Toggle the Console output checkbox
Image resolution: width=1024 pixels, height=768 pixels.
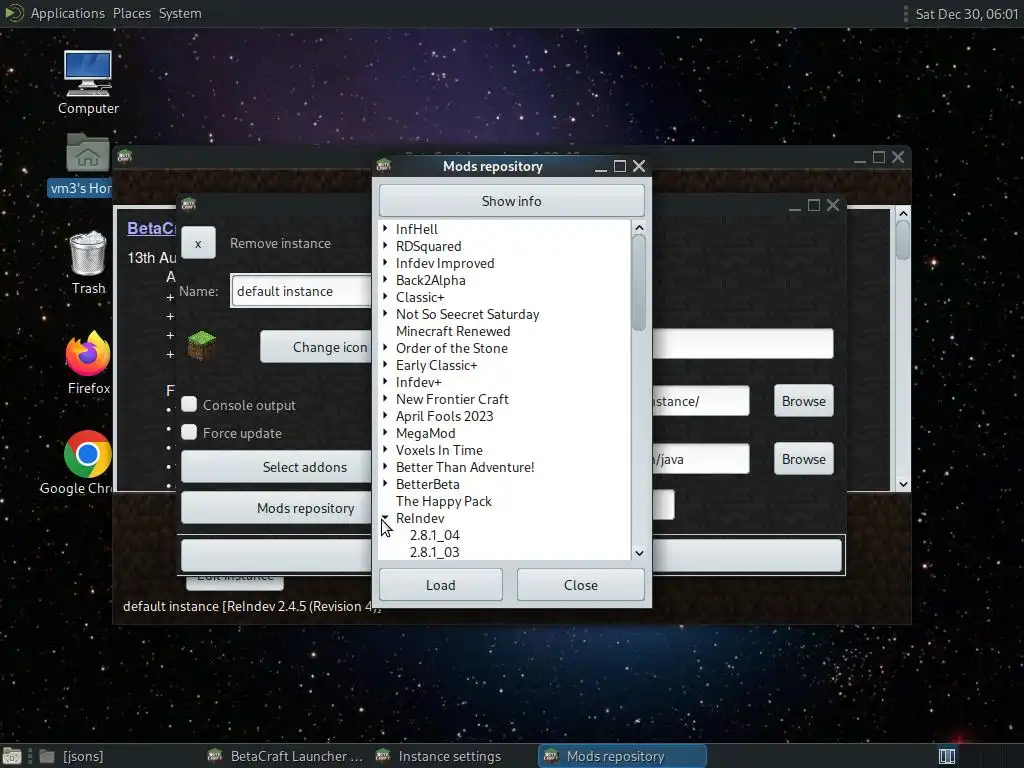point(189,404)
